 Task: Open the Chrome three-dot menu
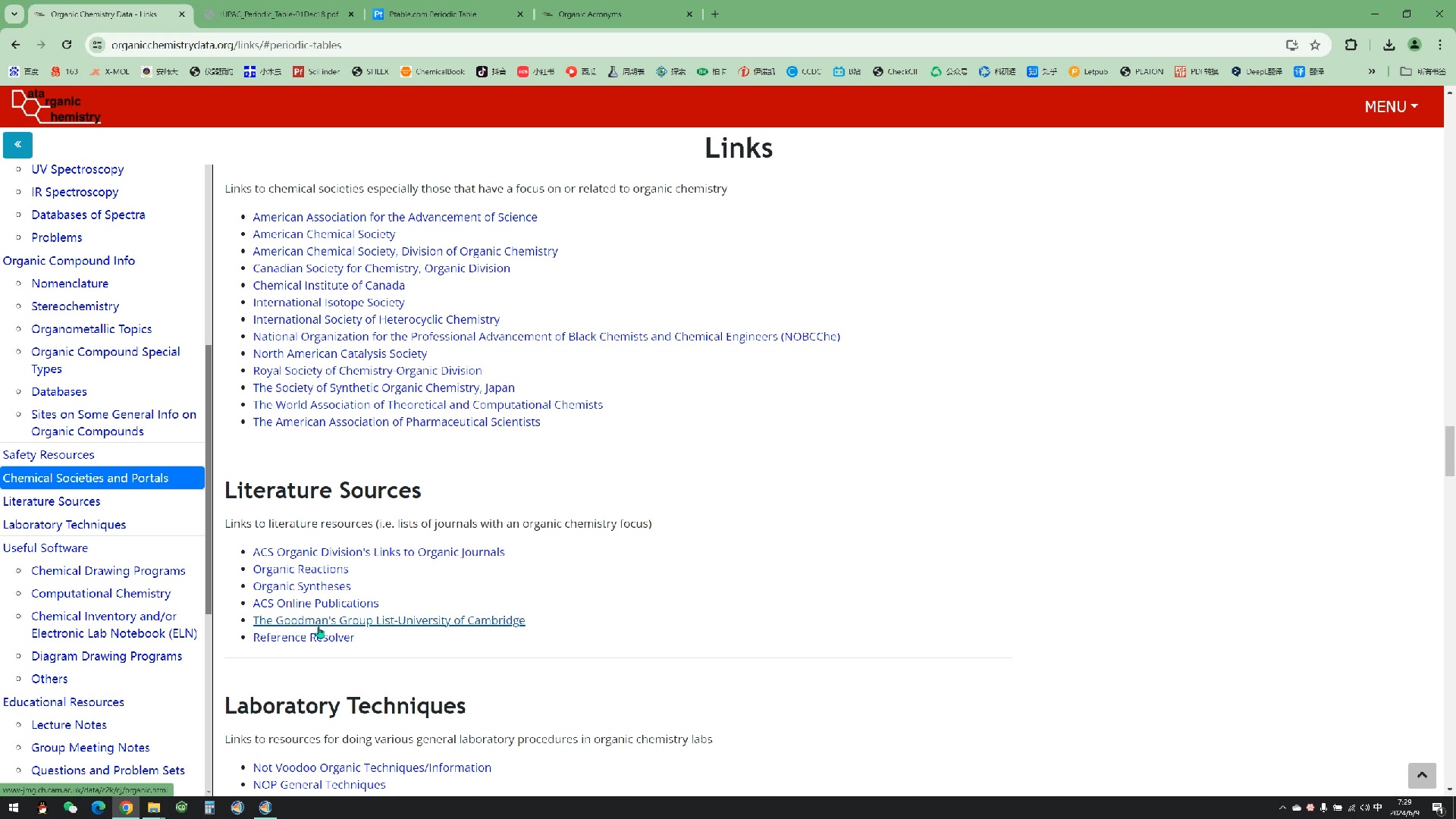(x=1440, y=45)
